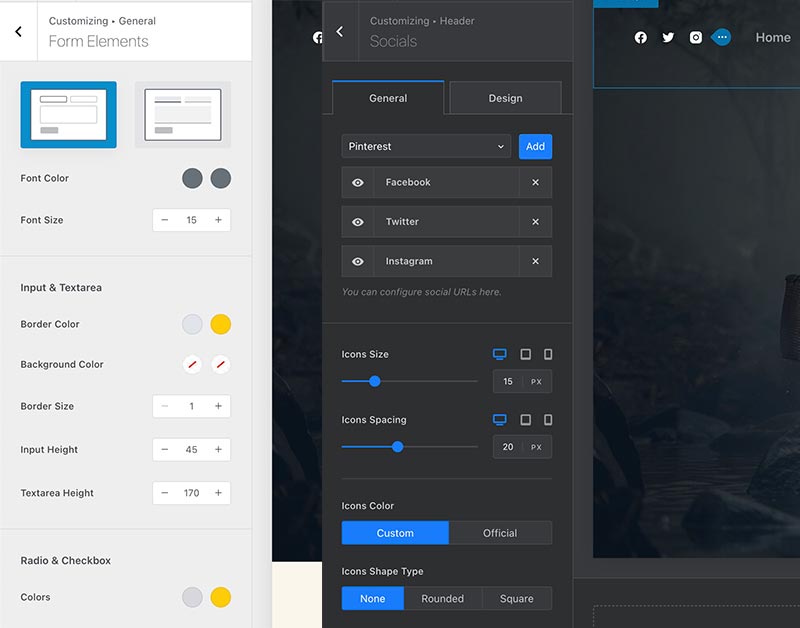Image resolution: width=800 pixels, height=628 pixels.
Task: Toggle Facebook visibility eye icon
Action: click(x=358, y=182)
